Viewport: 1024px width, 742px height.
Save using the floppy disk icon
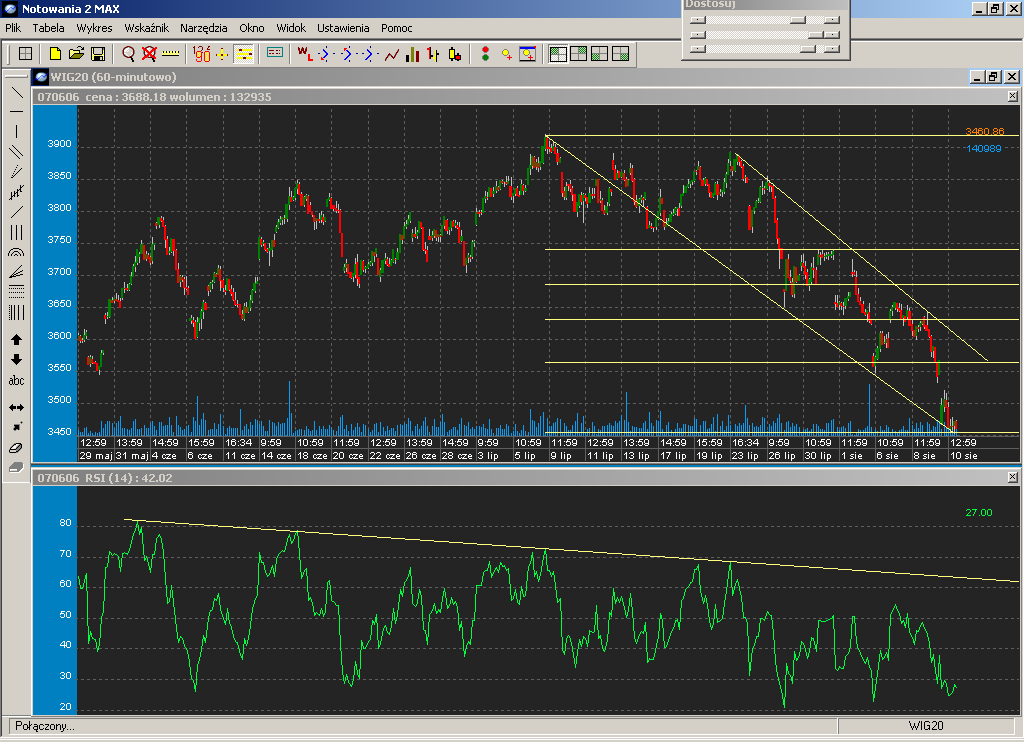coord(98,54)
